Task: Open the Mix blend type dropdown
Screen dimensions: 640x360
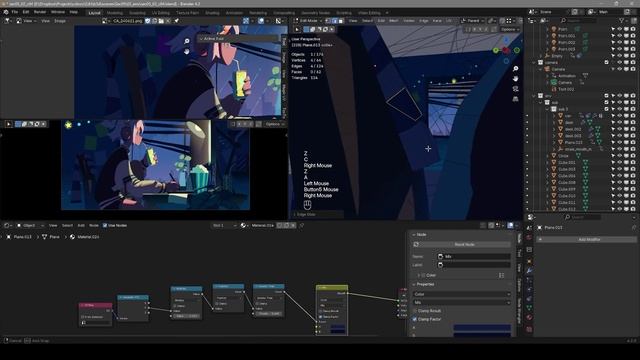Action: (461, 302)
